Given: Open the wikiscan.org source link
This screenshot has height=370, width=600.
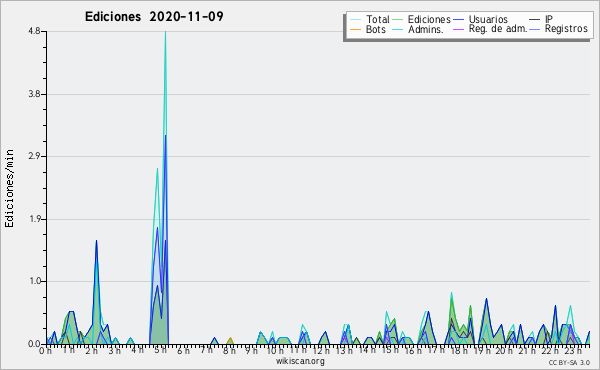Looking at the screenshot, I should coord(300,361).
